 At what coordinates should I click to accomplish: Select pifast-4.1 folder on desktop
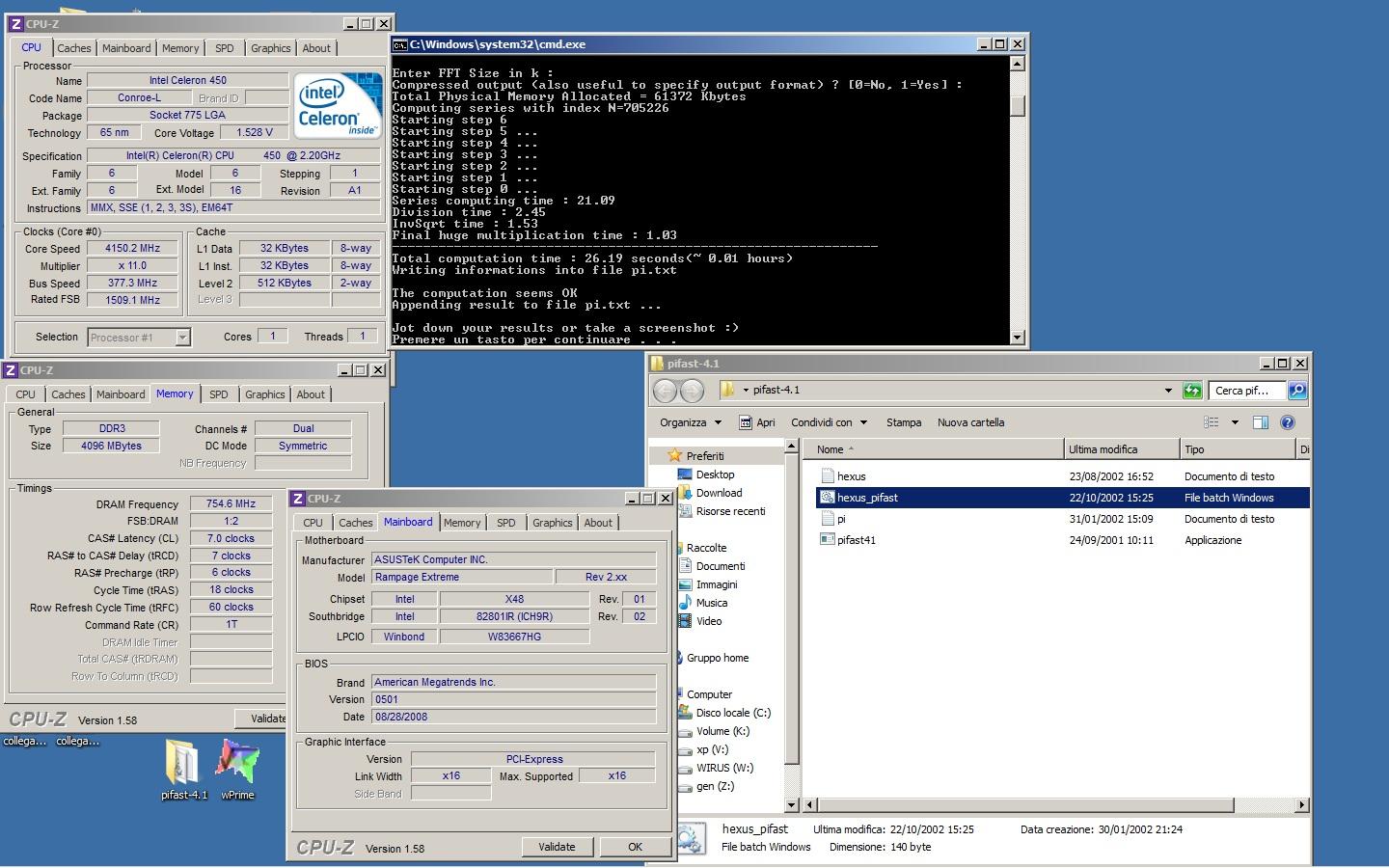(184, 771)
